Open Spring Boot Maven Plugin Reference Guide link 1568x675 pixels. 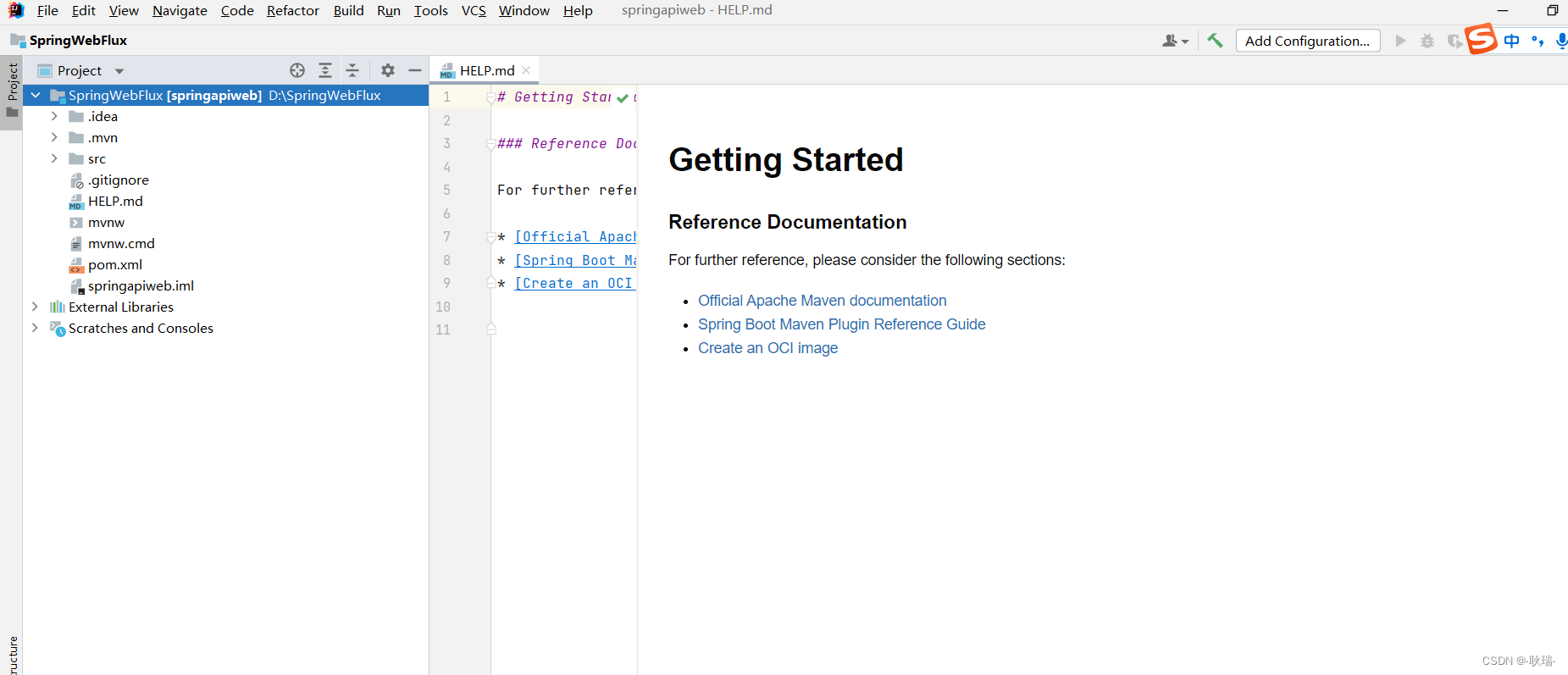841,324
